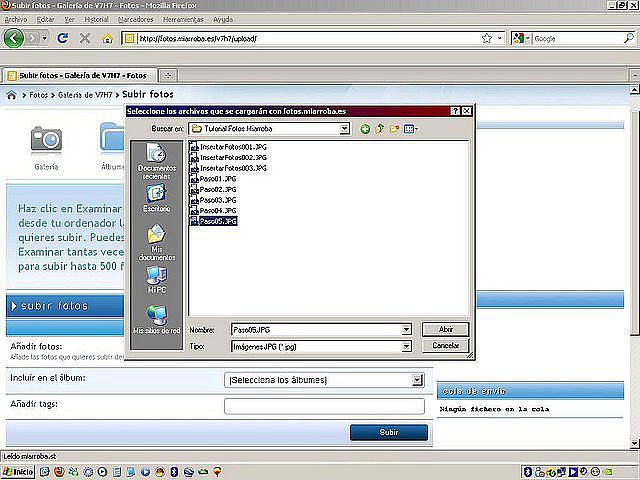
Task: Click the Abrir button
Action: pos(445,329)
